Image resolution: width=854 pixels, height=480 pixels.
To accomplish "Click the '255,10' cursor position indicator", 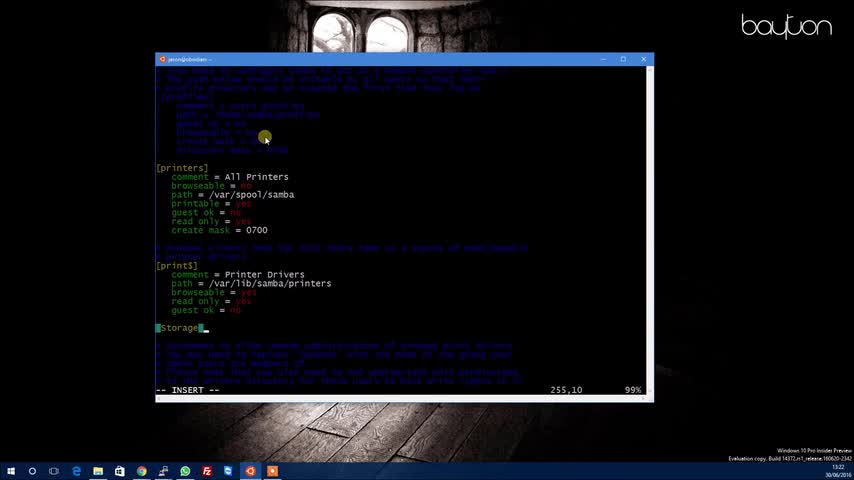I will click(x=566, y=390).
